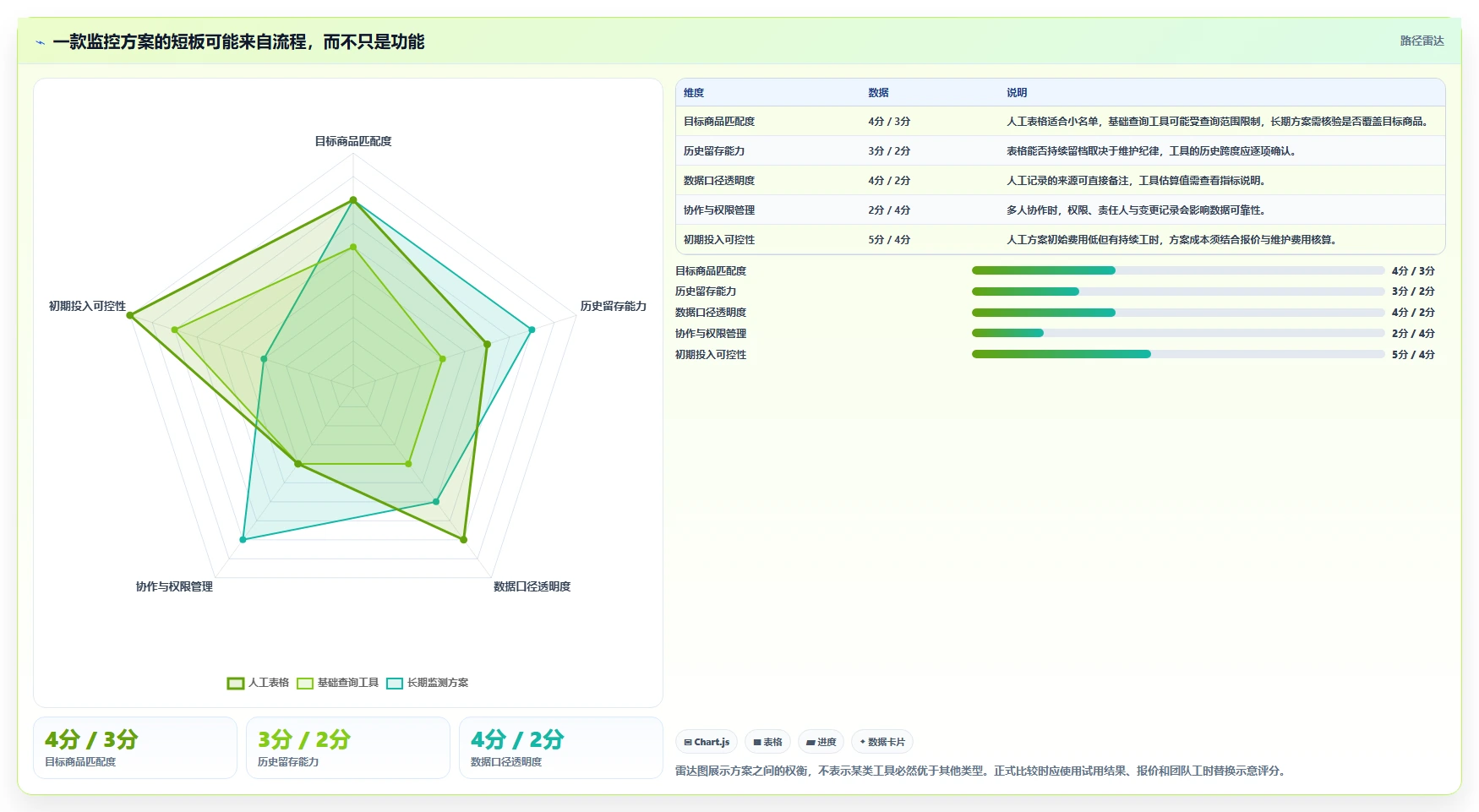Click the 路径雷达 label in header
Screen dimensions: 1479x812
pos(1422,41)
